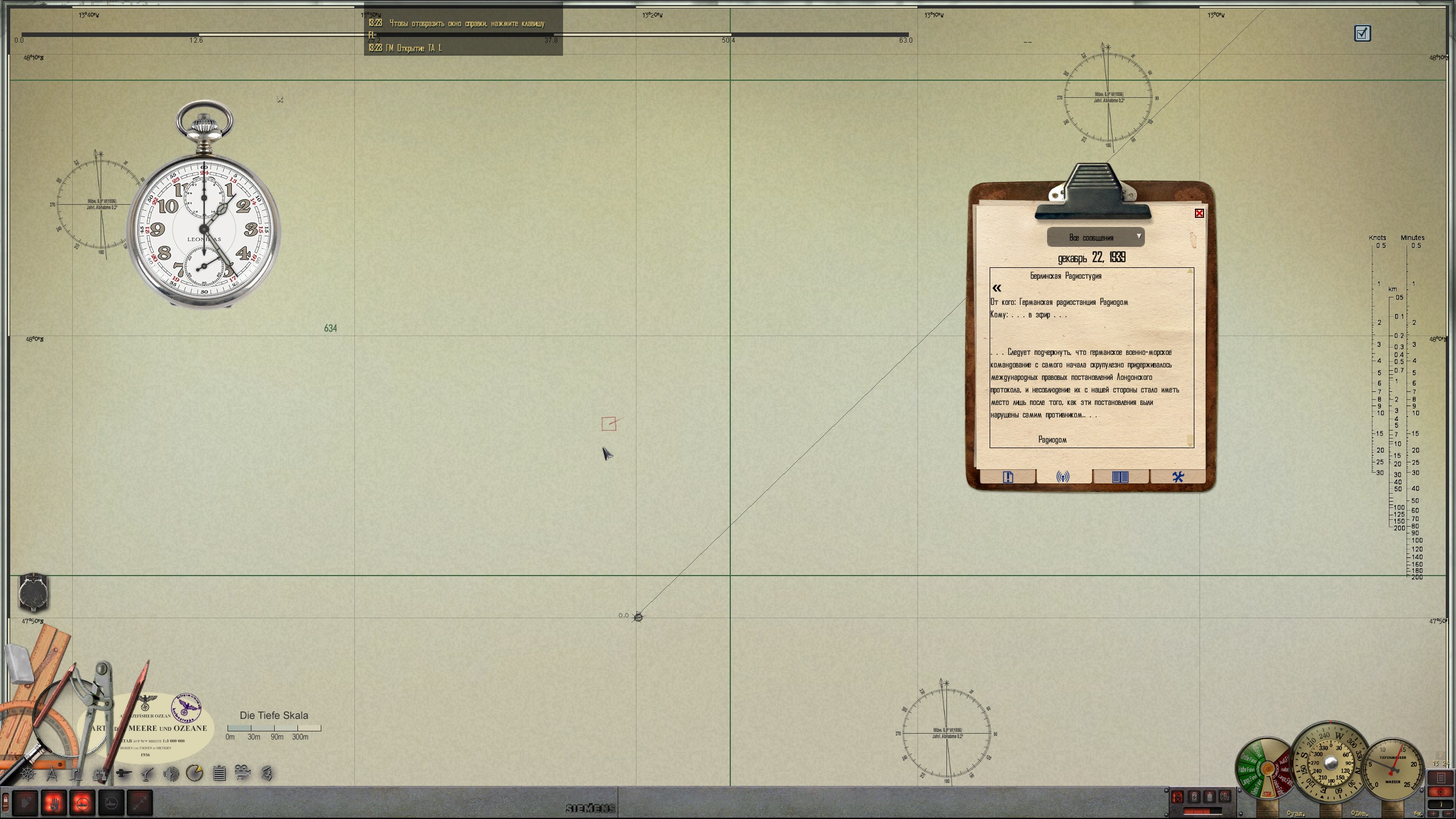Toggle the glowing ship silhouette surface button
1456x819 pixels.
point(82,803)
